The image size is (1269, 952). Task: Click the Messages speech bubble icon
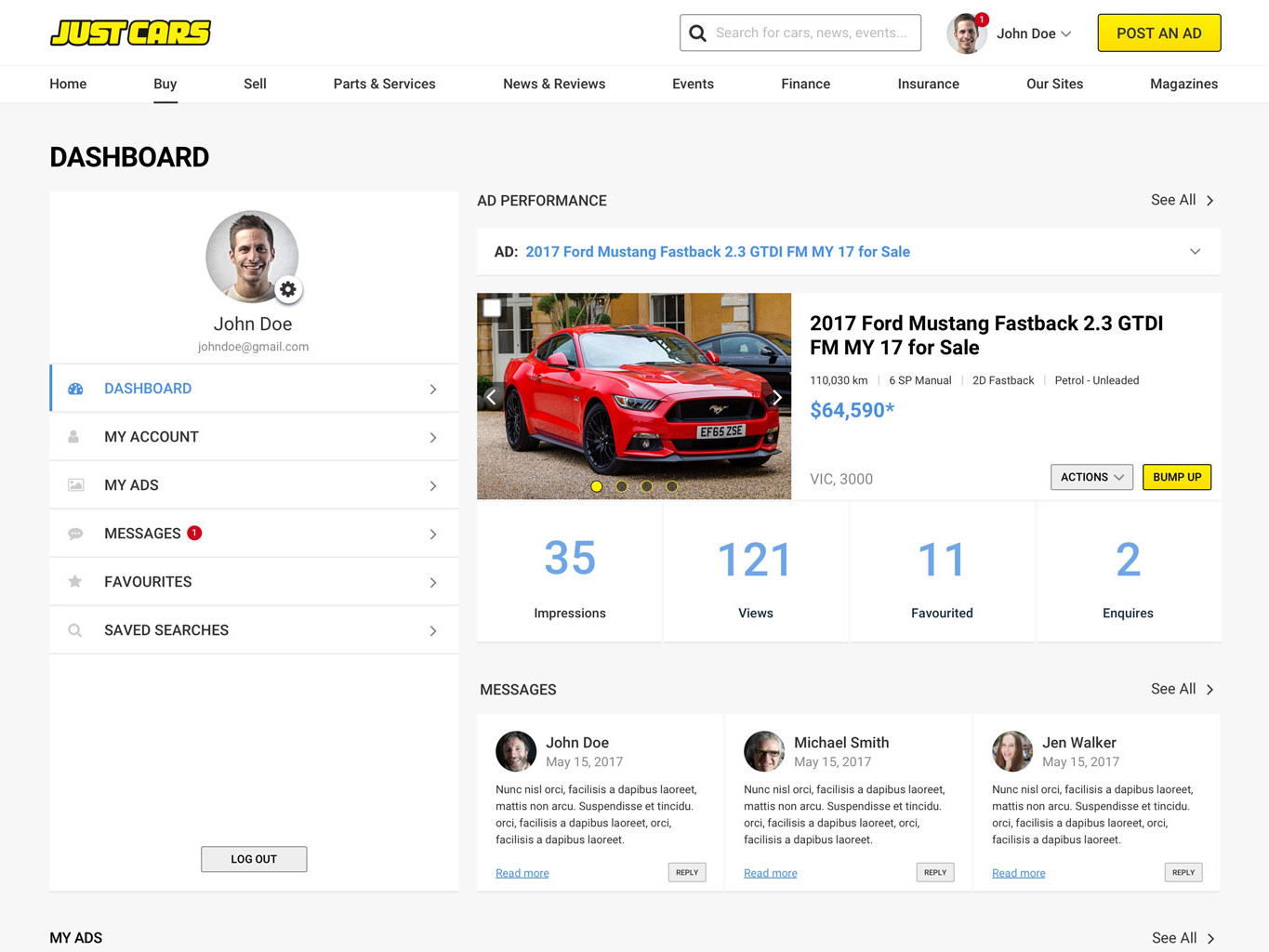pos(75,534)
